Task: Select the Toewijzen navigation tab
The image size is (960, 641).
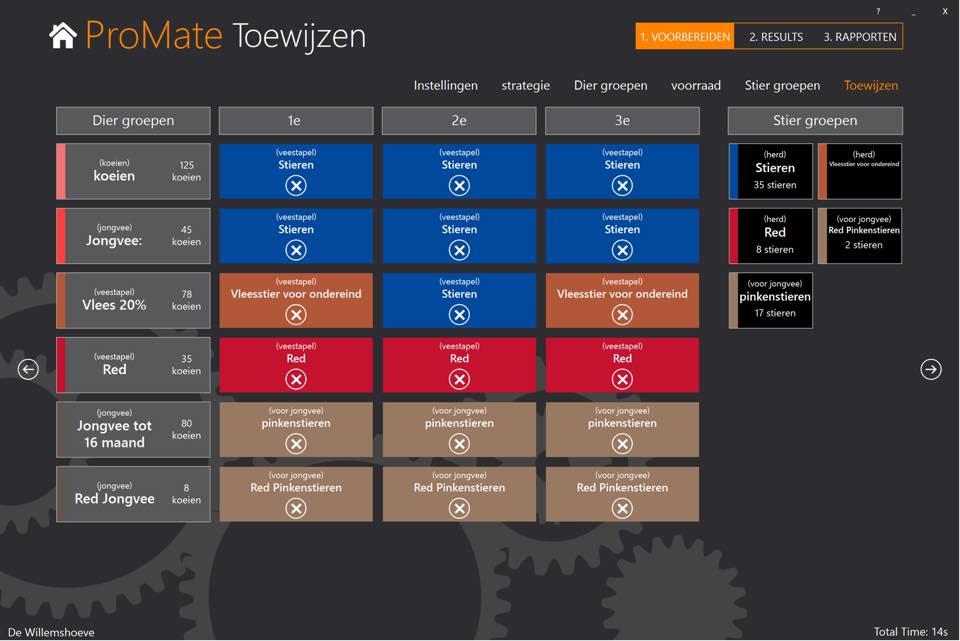Action: click(x=871, y=86)
